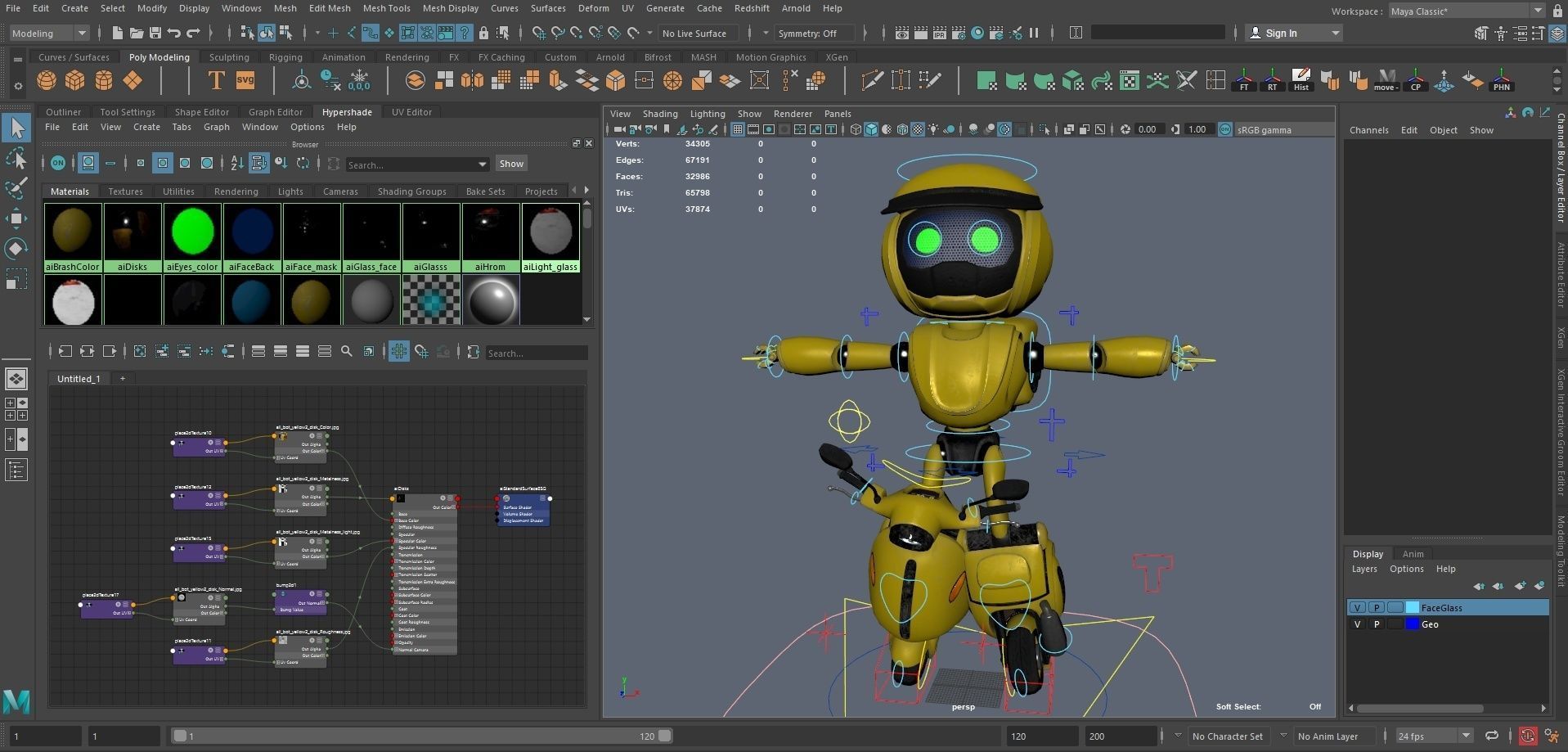Open the Arnold menu in main menu bar

(x=796, y=8)
